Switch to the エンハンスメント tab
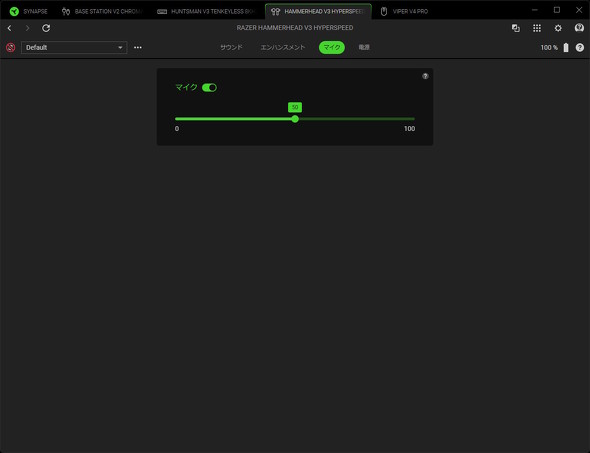The image size is (590, 453). [283, 47]
